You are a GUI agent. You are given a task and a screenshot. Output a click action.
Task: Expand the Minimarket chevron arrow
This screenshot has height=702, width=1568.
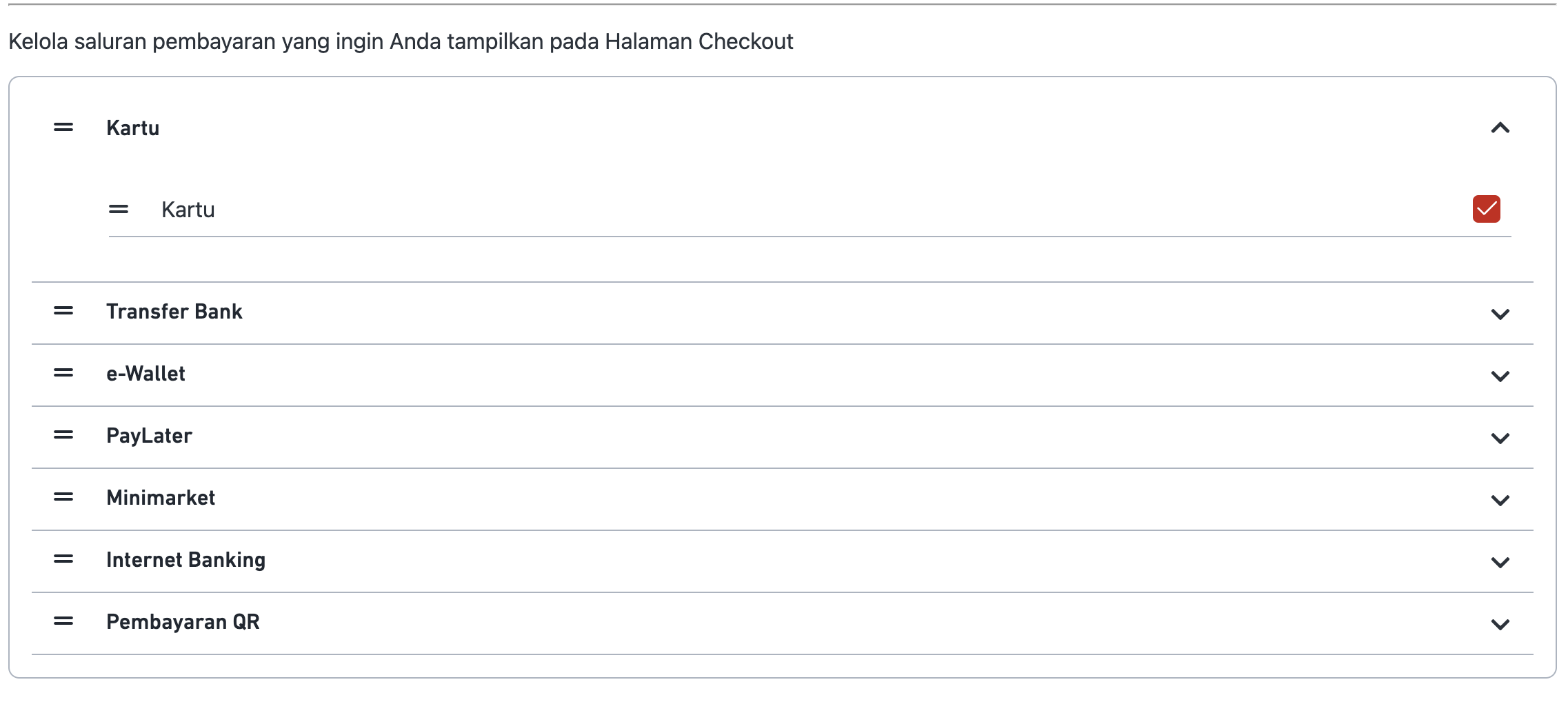tap(1500, 501)
